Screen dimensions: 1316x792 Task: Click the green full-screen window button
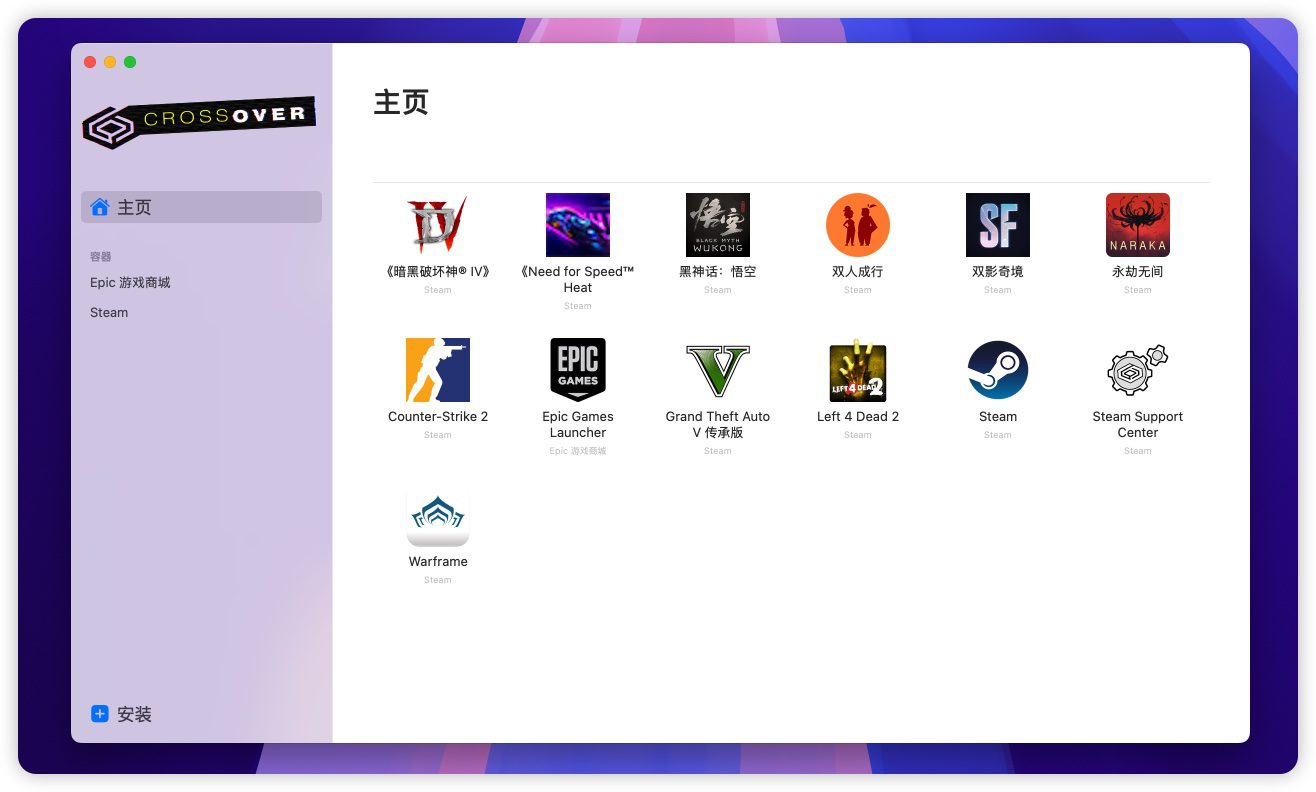[130, 62]
